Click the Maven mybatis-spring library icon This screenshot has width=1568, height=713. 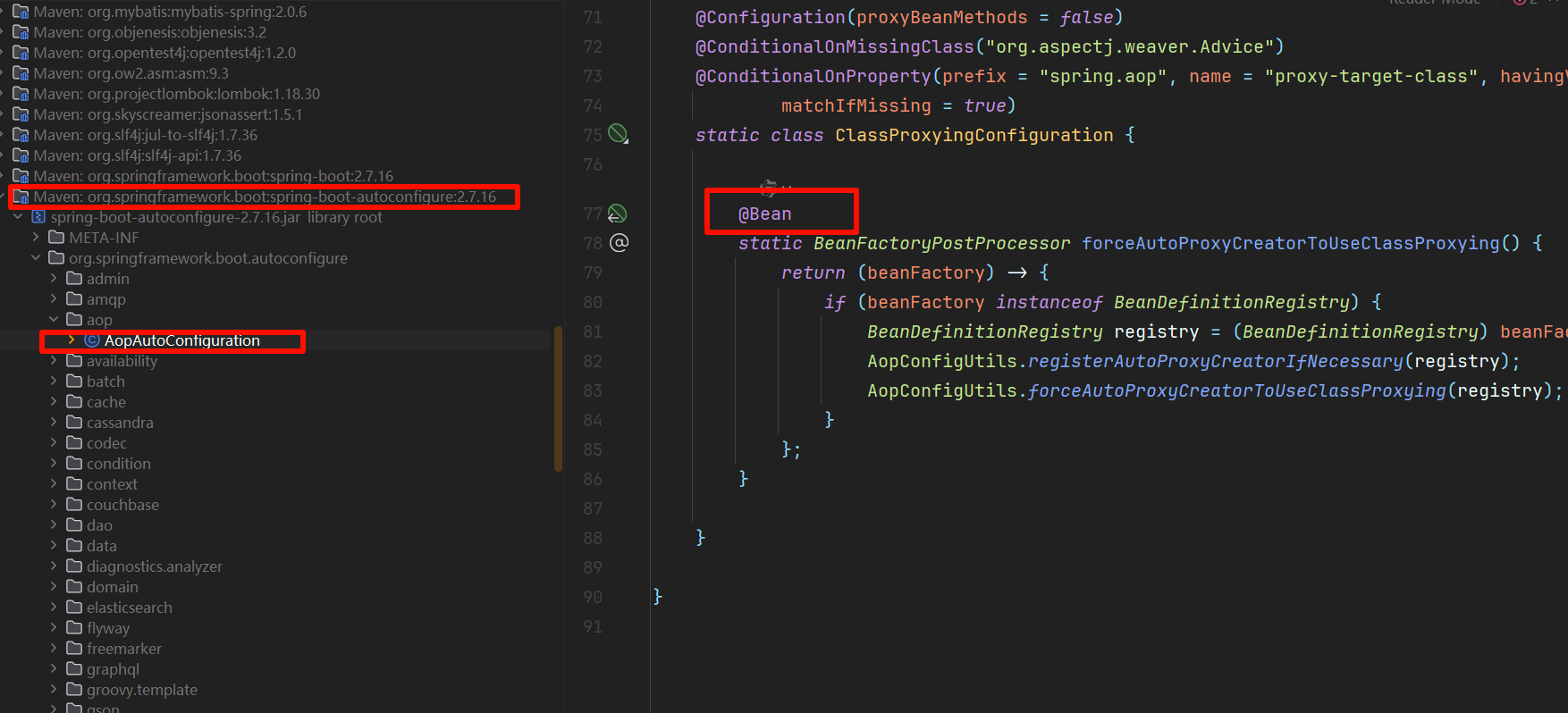point(21,12)
